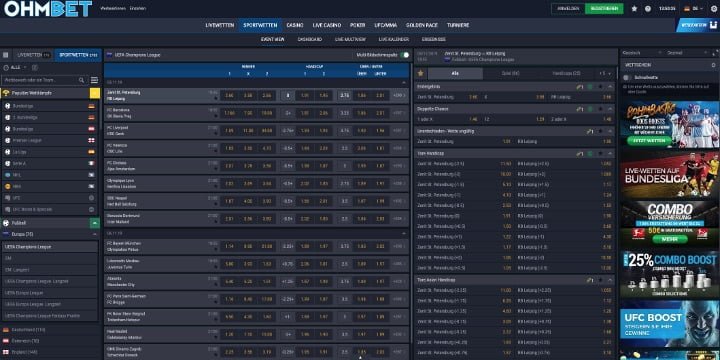Click the ANMELDEN button
Image resolution: width=720 pixels, height=360 pixels.
(x=568, y=8)
